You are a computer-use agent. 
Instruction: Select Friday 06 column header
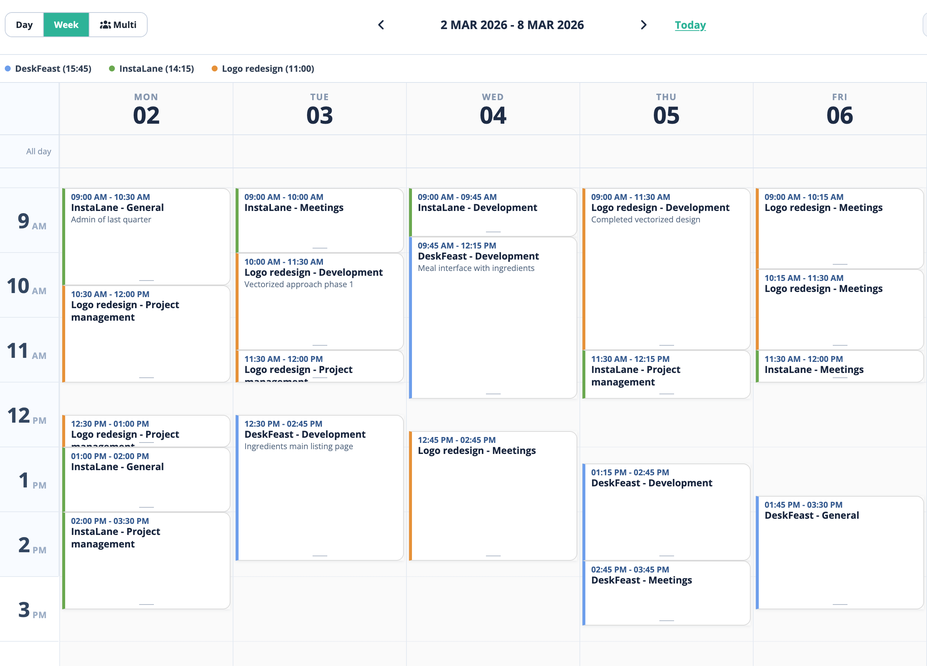click(840, 109)
